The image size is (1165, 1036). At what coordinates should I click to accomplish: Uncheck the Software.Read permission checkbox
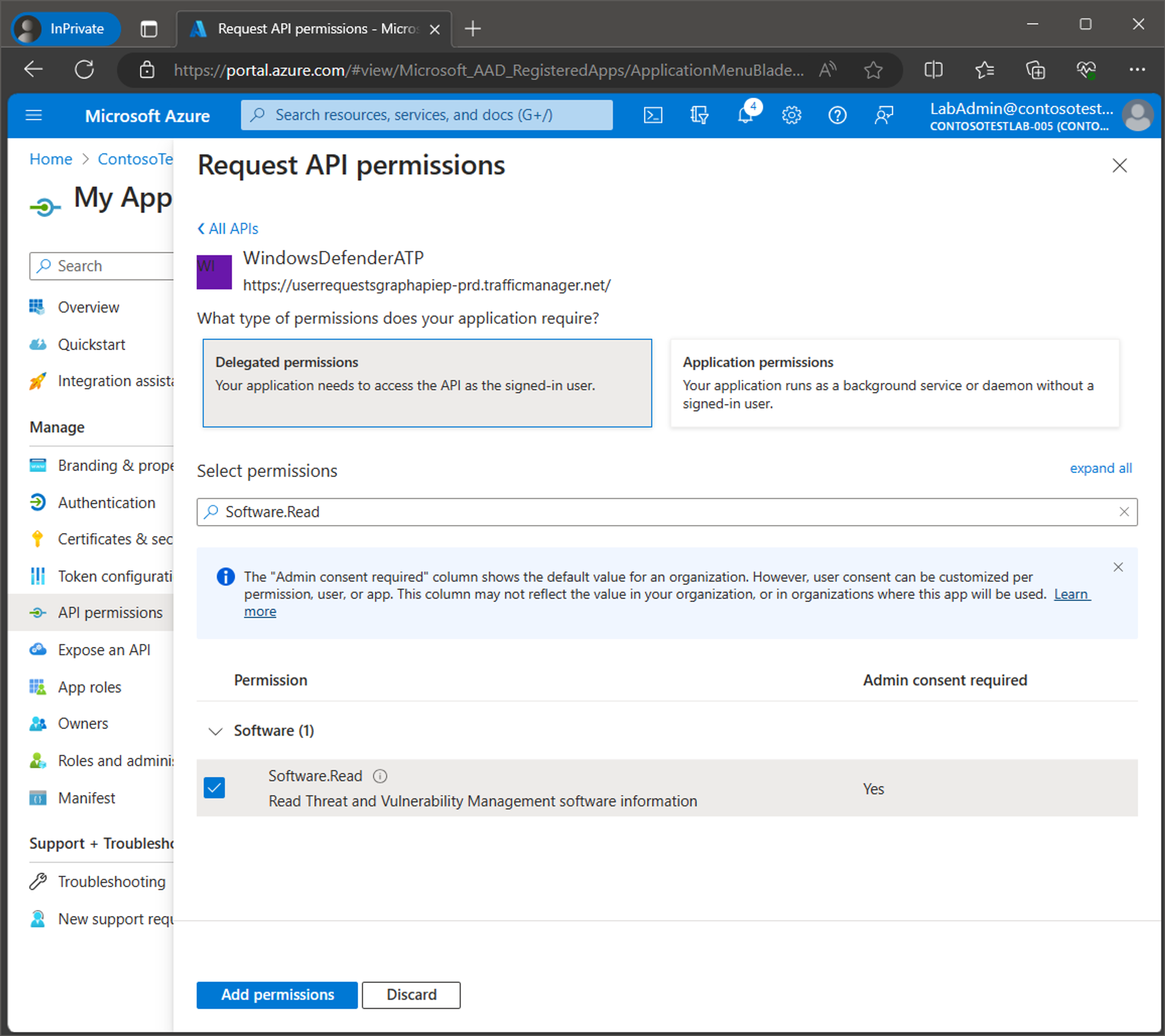point(214,788)
